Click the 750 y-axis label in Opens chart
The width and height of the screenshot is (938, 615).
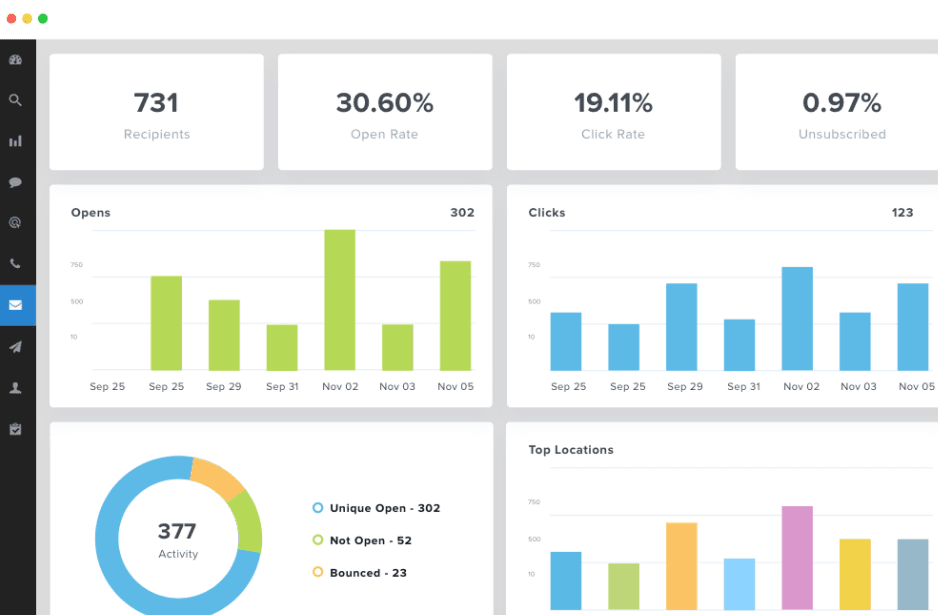tap(77, 264)
